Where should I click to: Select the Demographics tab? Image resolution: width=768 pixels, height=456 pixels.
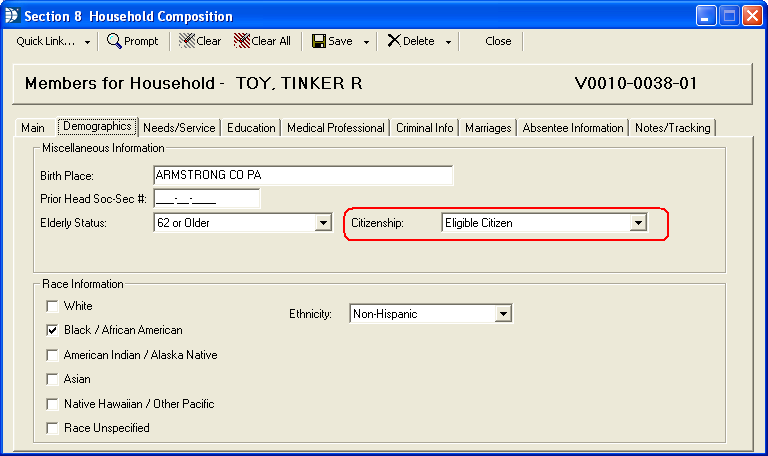[x=97, y=126]
